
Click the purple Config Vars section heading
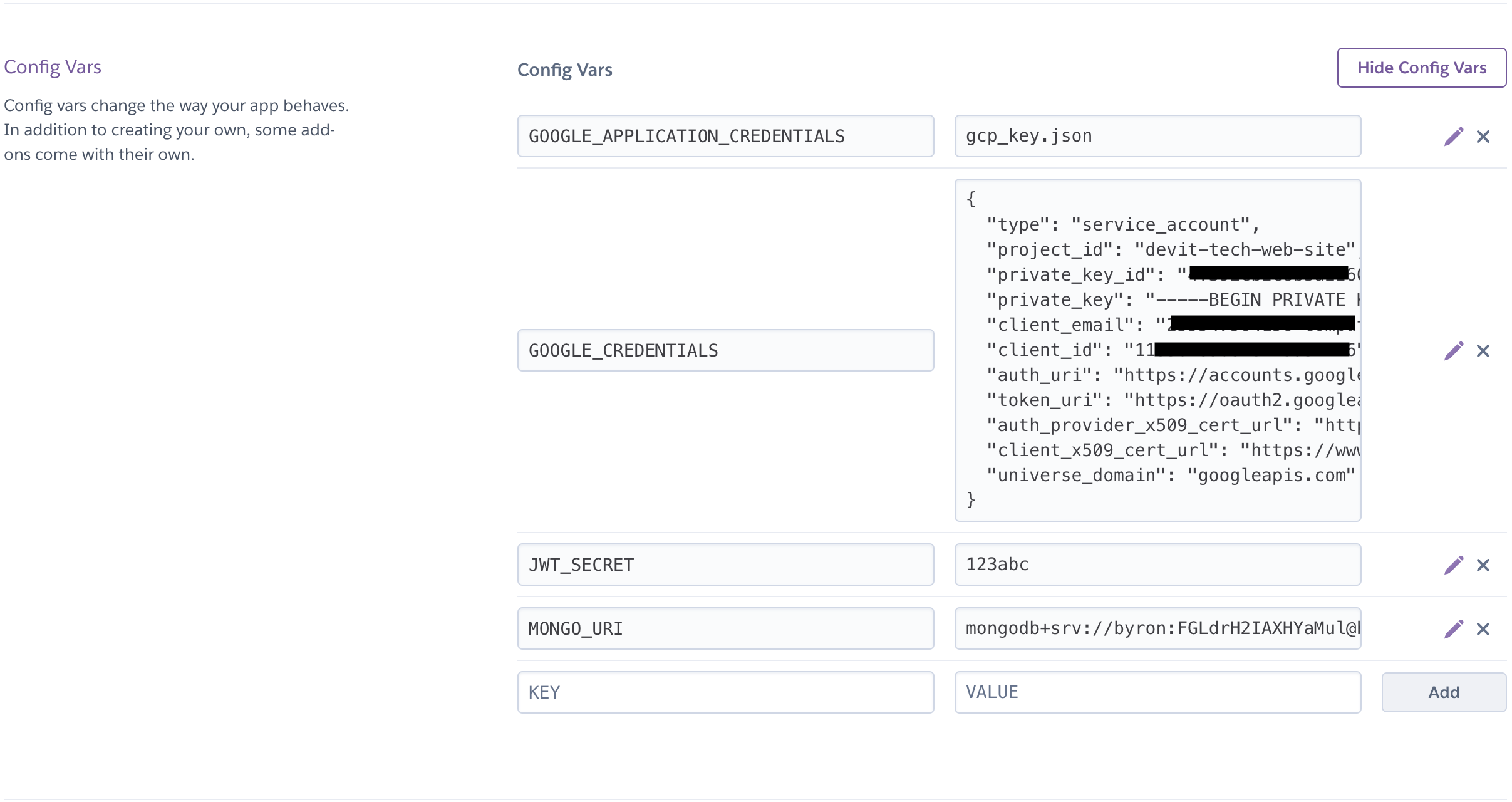coord(53,67)
